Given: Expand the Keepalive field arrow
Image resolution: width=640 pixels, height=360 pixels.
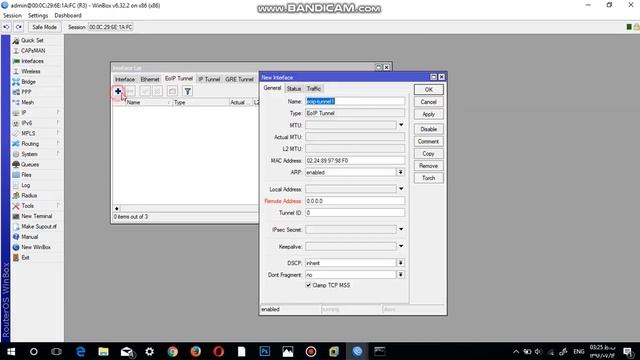Looking at the screenshot, I should point(401,246).
